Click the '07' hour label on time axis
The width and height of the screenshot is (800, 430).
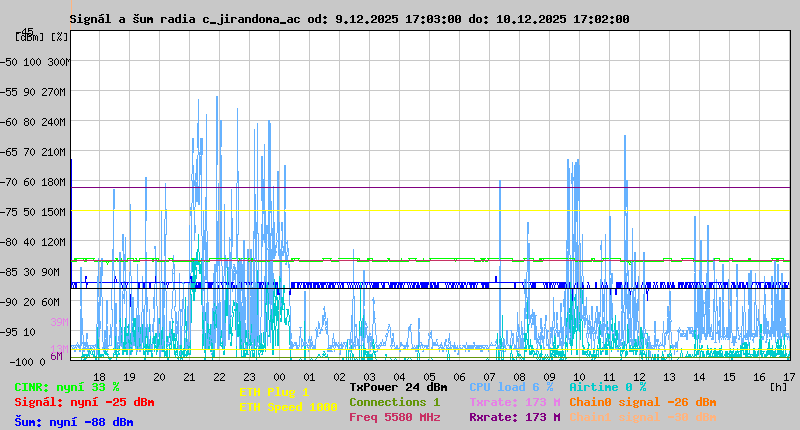(x=489, y=377)
